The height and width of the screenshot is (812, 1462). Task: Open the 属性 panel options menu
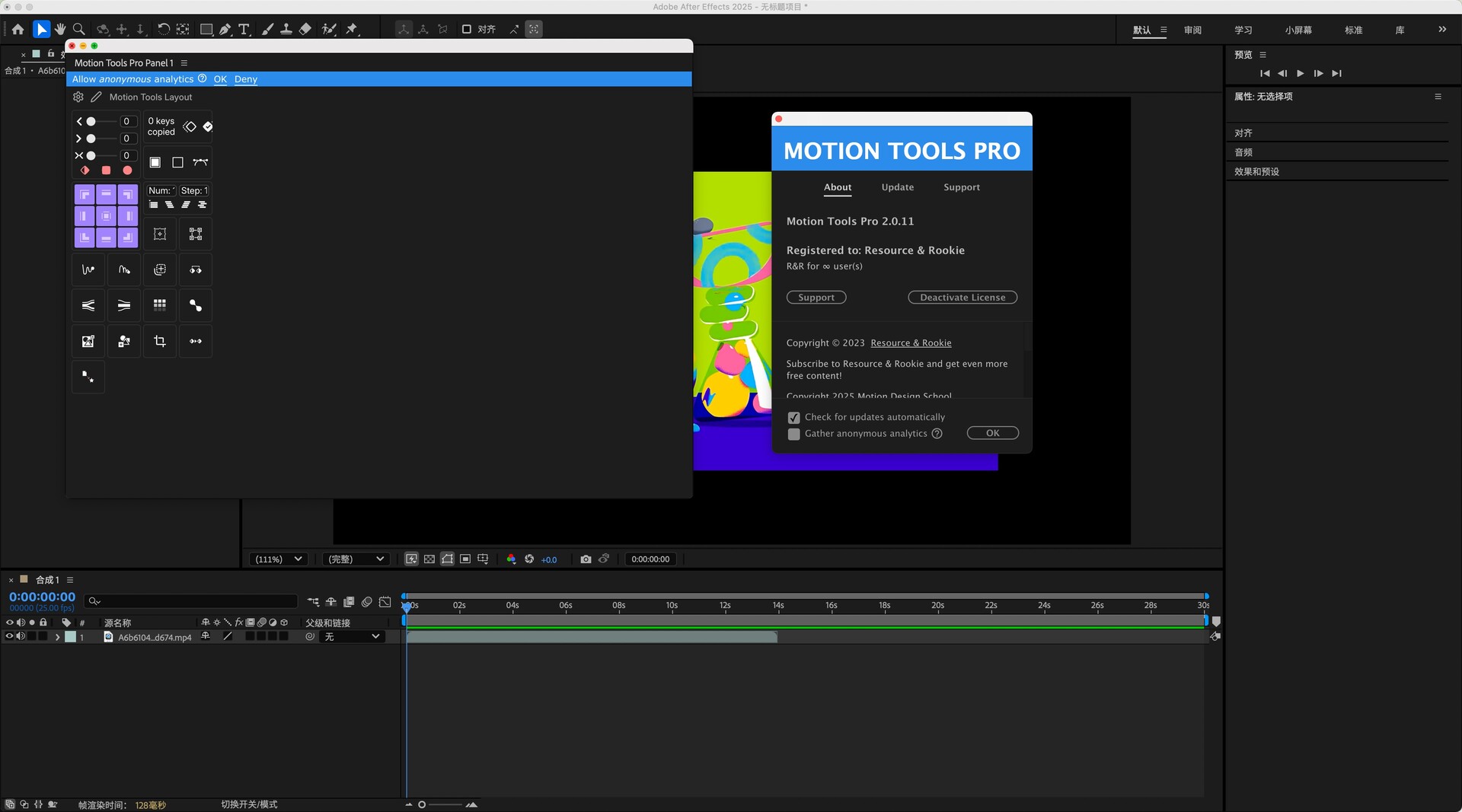[1438, 97]
